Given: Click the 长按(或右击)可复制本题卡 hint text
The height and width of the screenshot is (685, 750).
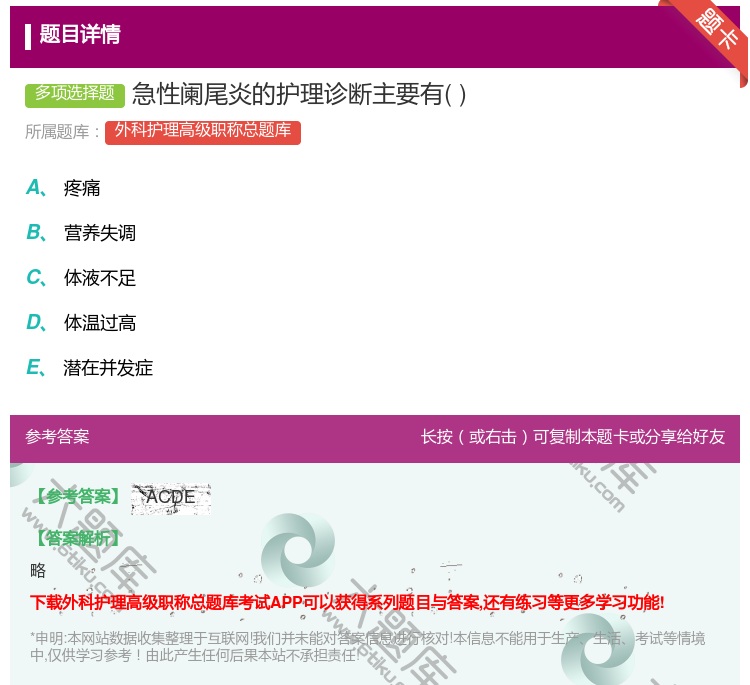Looking at the screenshot, I should point(573,437).
